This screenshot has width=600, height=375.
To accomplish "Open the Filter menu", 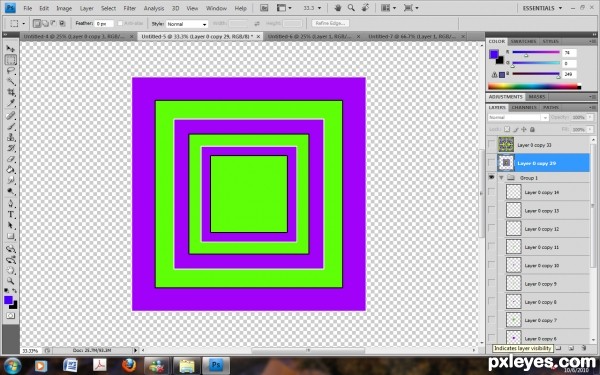I will point(130,8).
